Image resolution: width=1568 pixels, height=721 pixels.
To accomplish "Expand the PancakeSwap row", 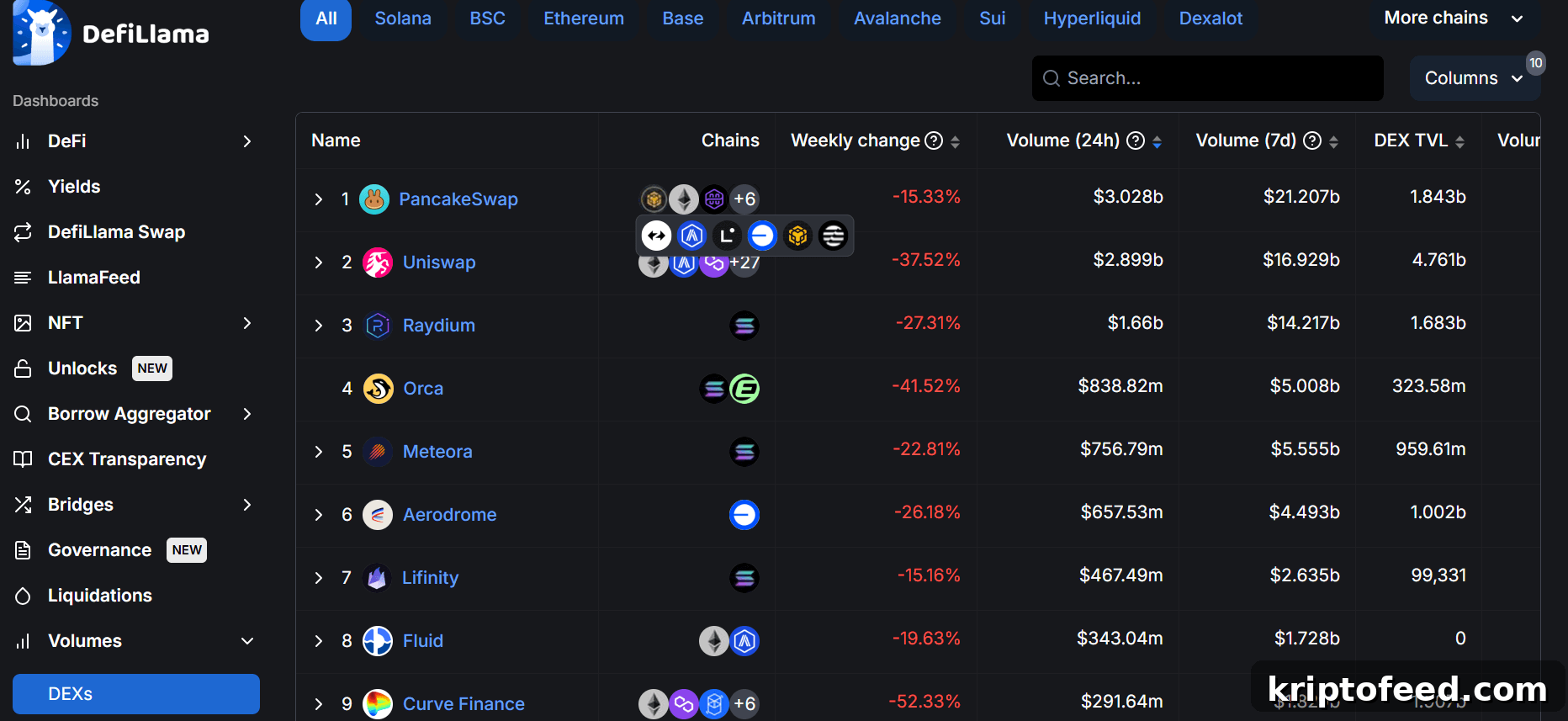I will pyautogui.click(x=319, y=199).
